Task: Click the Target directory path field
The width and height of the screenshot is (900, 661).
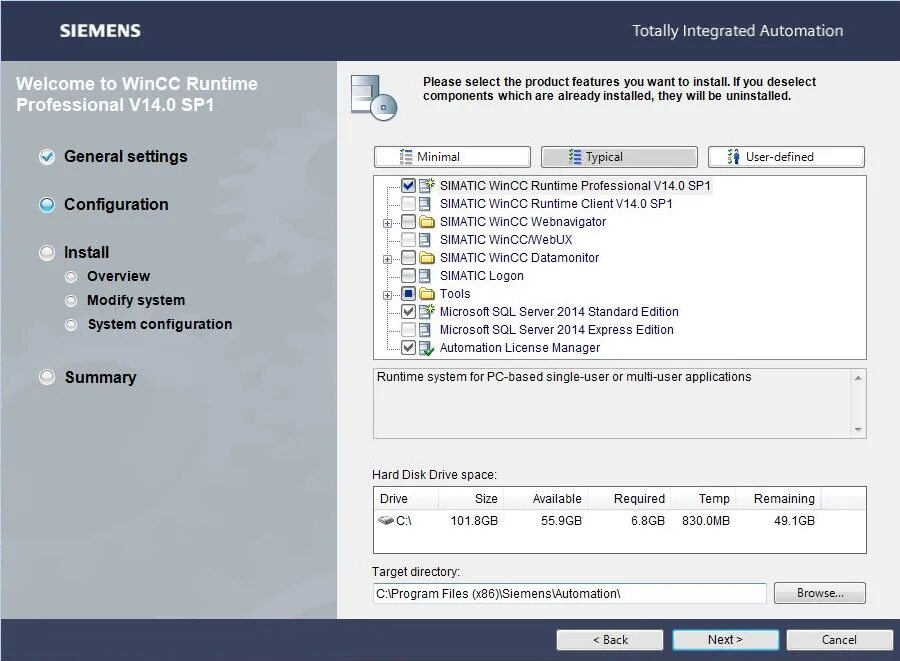Action: [x=569, y=594]
